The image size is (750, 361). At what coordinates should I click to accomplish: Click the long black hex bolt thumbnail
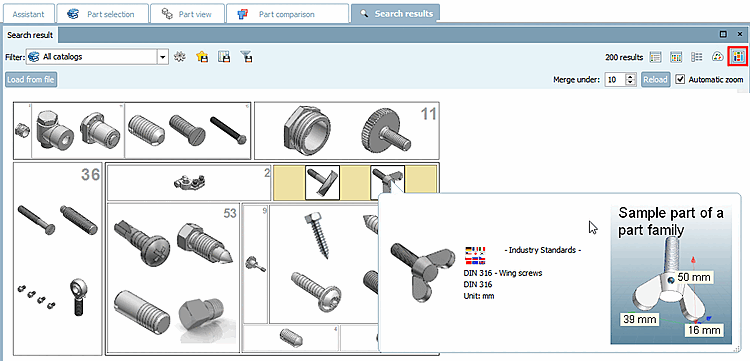(x=229, y=130)
